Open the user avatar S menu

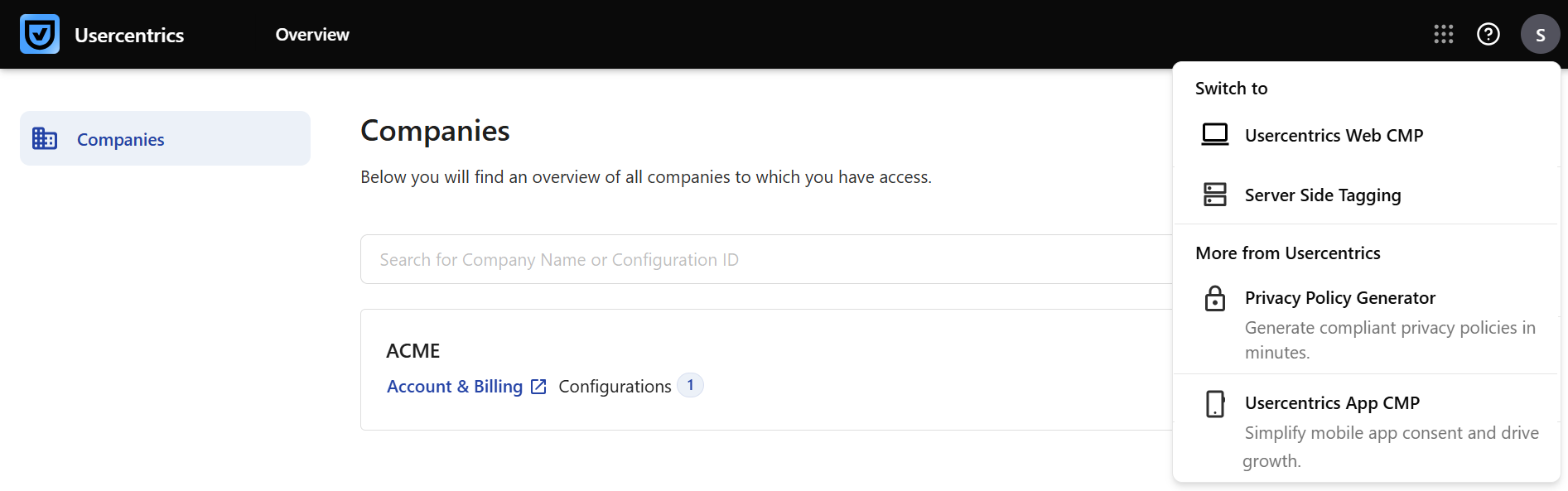(x=1540, y=35)
